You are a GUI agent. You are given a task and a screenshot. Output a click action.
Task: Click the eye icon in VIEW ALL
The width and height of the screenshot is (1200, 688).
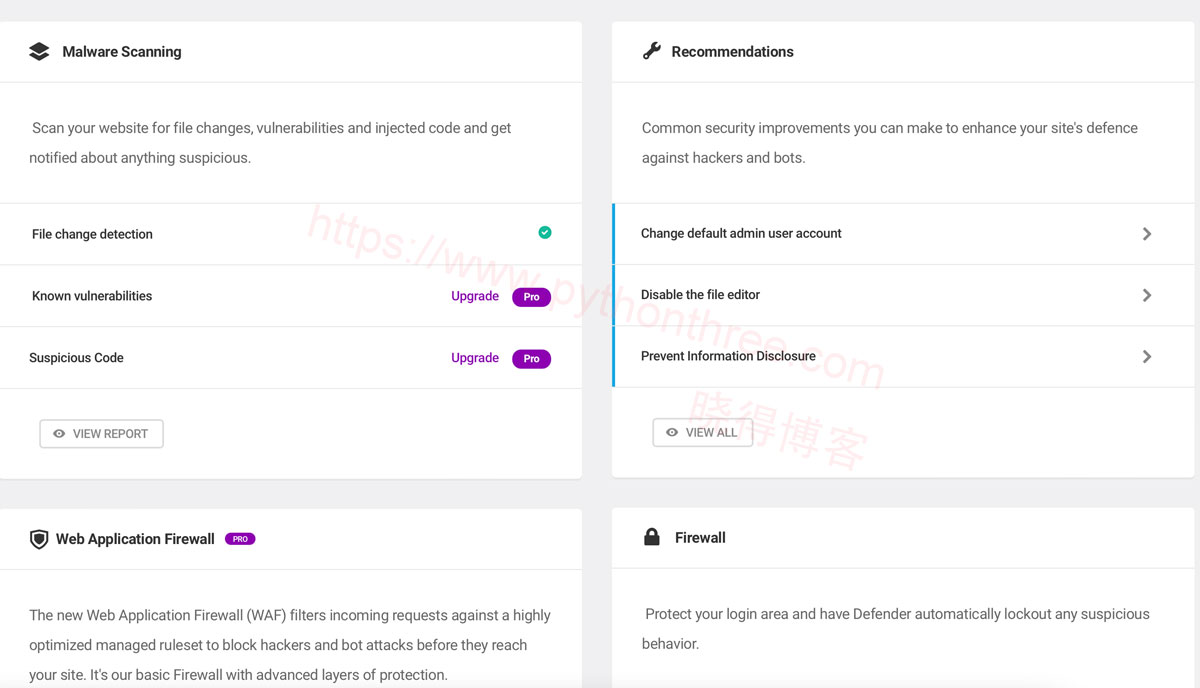pos(672,433)
